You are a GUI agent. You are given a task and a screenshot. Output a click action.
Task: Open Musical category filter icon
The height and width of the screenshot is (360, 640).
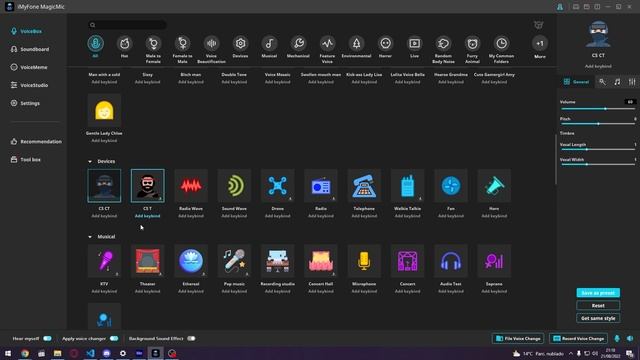point(269,43)
